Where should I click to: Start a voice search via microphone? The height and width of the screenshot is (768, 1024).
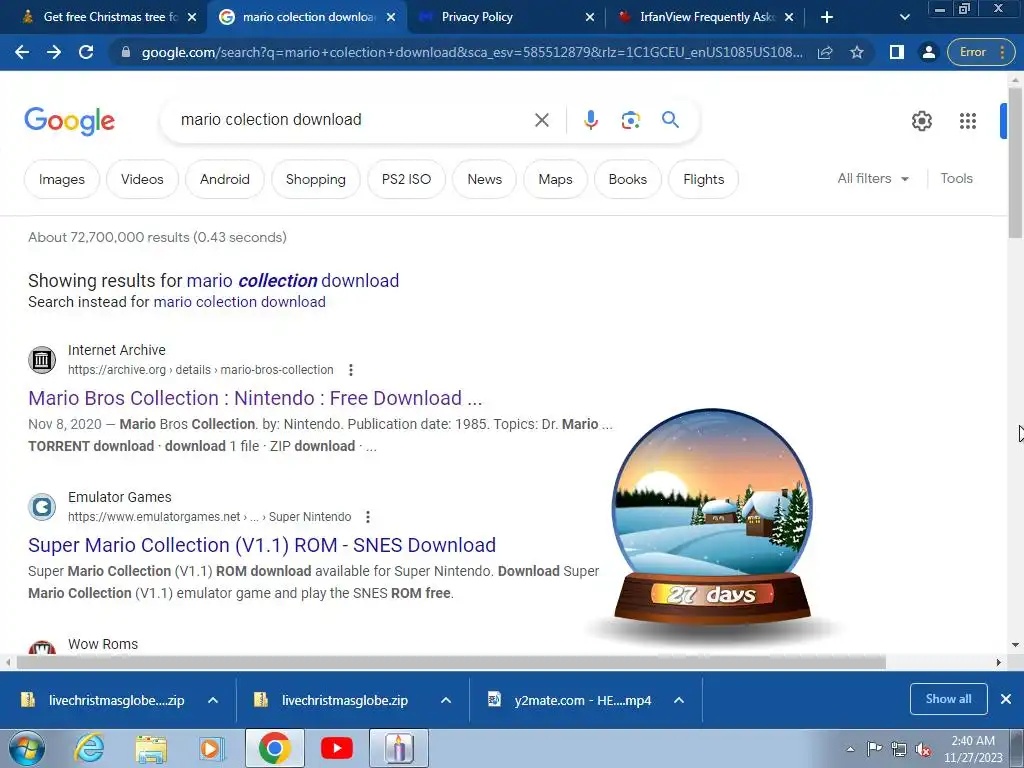[x=590, y=120]
